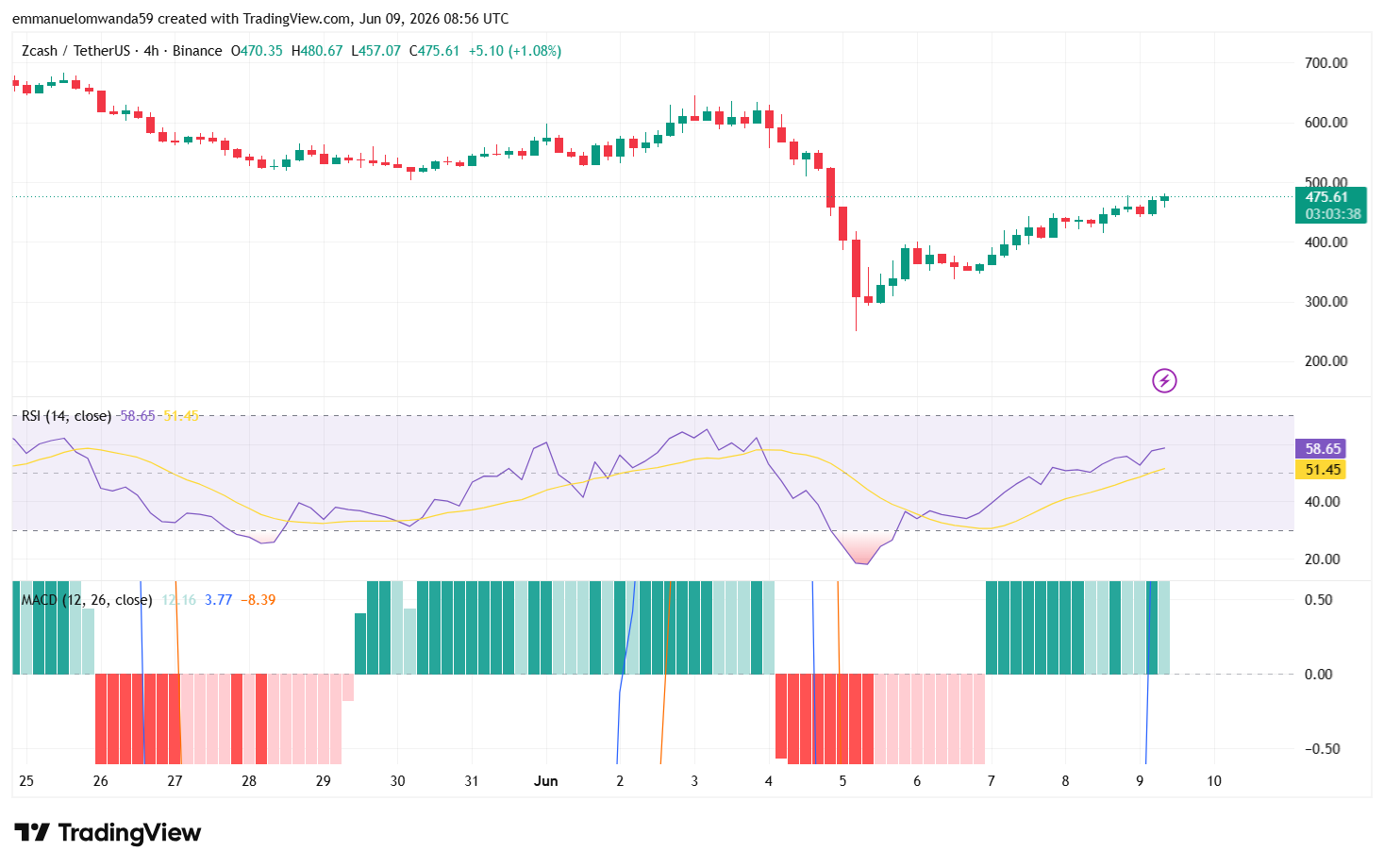The width and height of the screenshot is (1384, 868).
Task: Click the 4h interval label in header
Action: (x=151, y=51)
